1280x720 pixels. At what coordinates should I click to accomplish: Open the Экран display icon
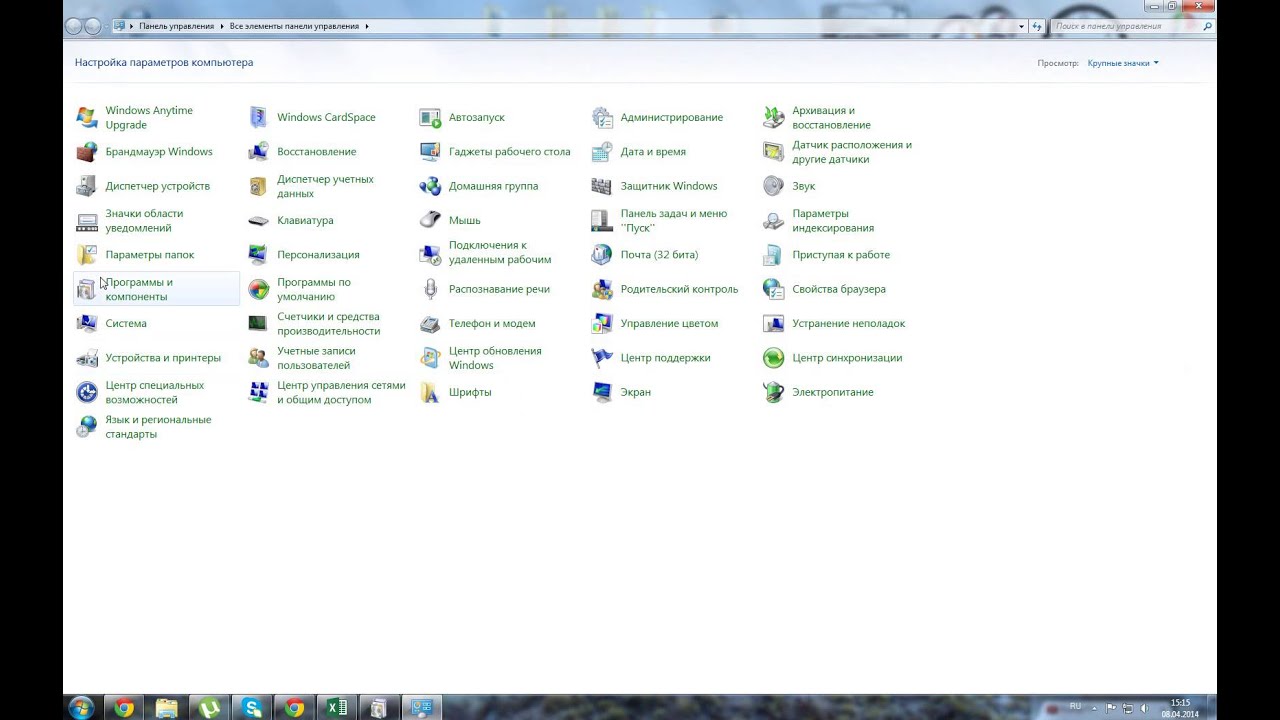602,392
